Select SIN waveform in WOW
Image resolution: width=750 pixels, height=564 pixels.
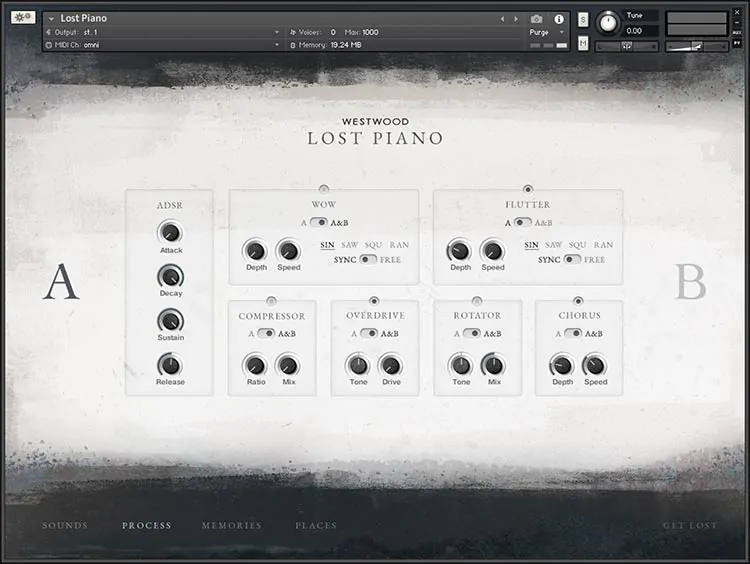(x=327, y=245)
